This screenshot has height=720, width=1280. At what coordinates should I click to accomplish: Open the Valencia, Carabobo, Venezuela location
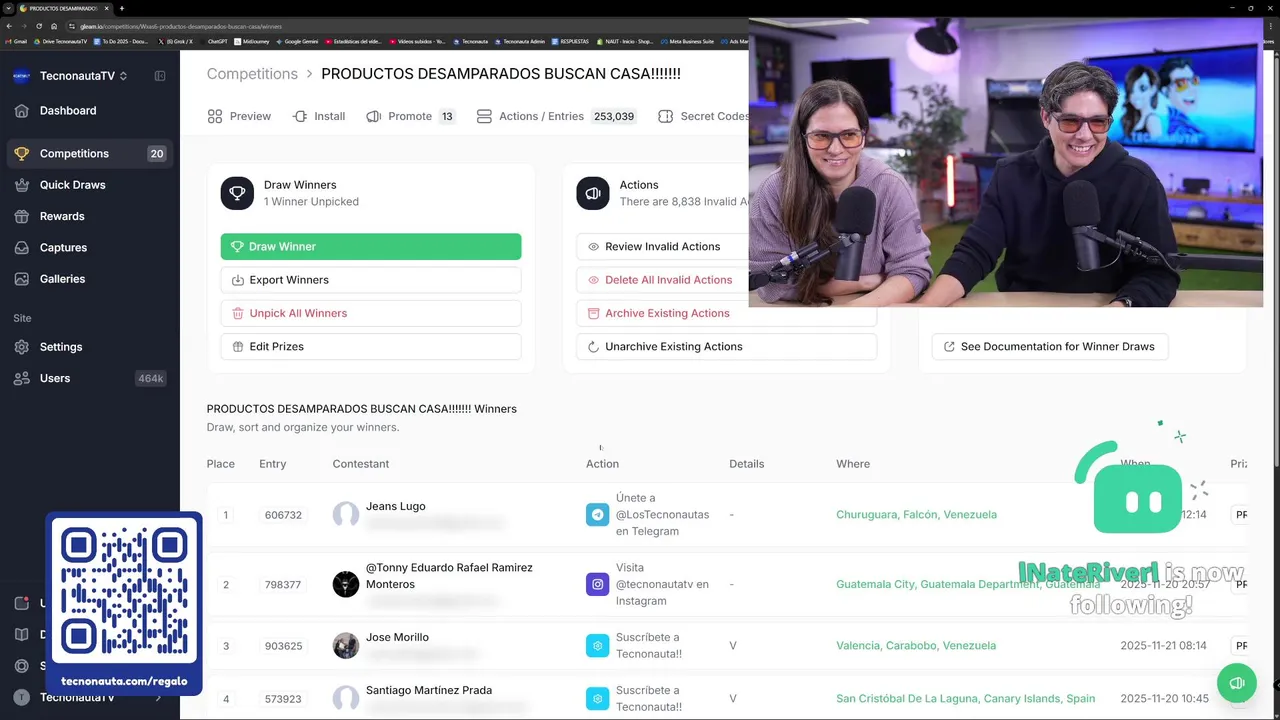[x=916, y=646]
